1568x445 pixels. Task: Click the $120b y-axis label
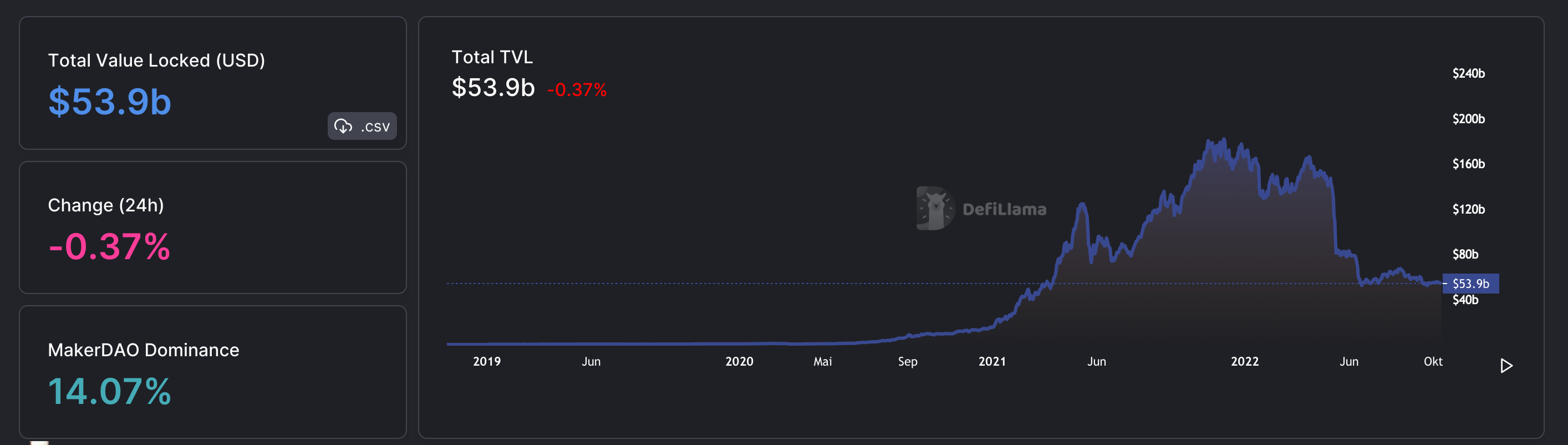(1468, 209)
